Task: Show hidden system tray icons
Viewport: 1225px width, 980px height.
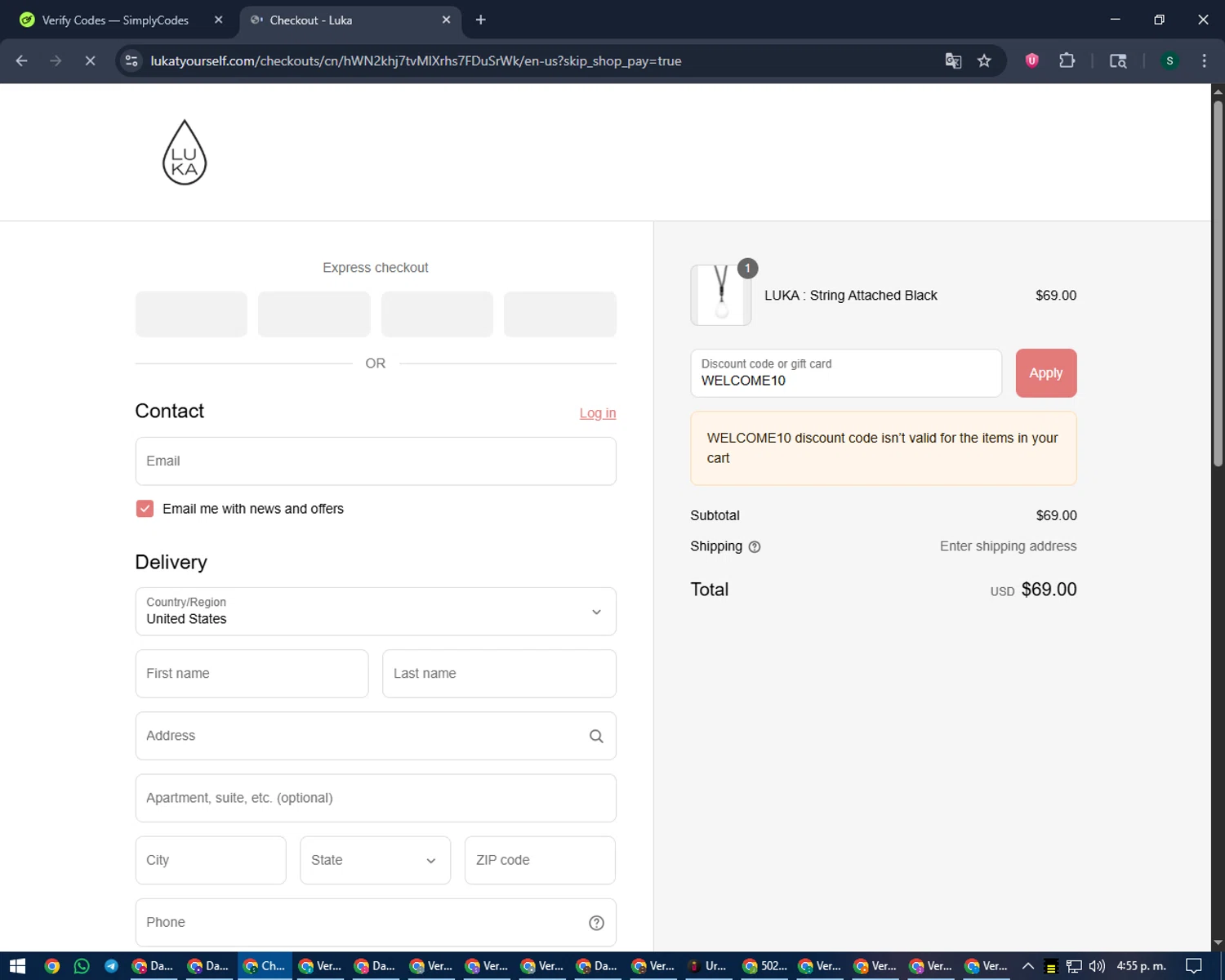Action: click(1028, 966)
